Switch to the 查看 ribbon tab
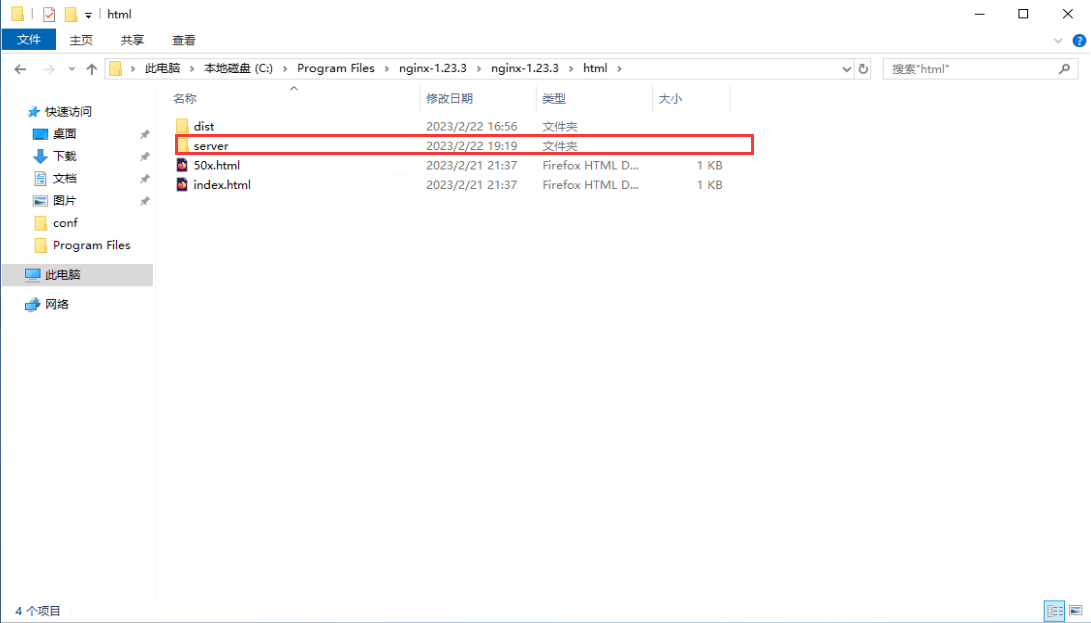The width and height of the screenshot is (1091, 623). point(182,40)
